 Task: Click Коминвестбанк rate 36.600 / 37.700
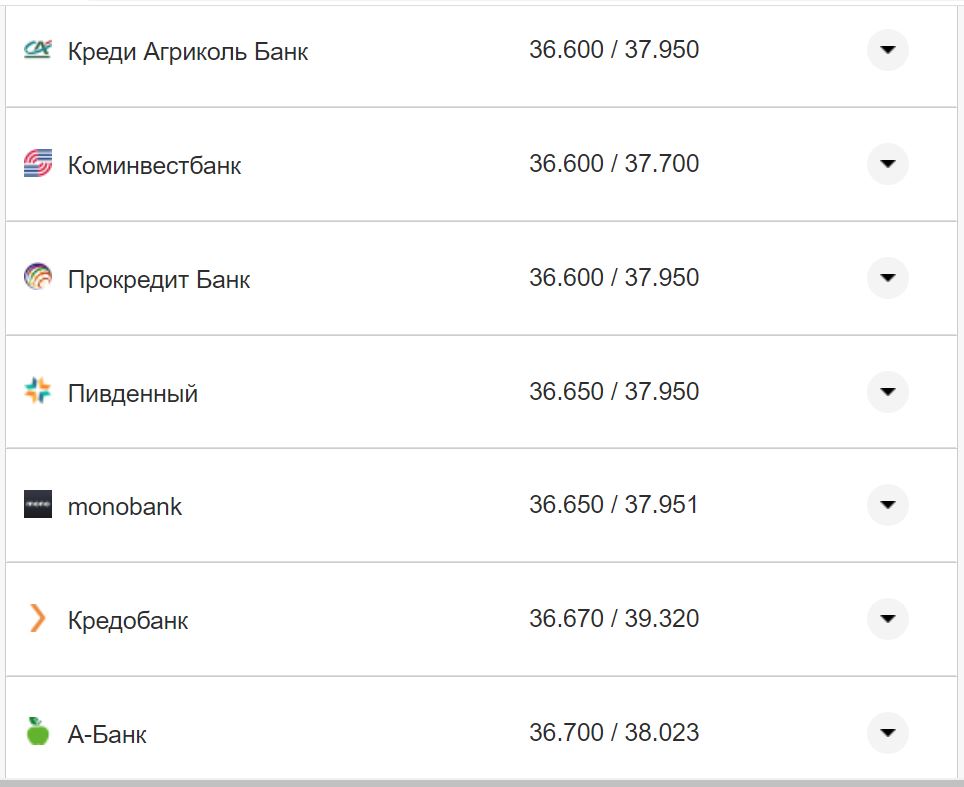tap(614, 164)
